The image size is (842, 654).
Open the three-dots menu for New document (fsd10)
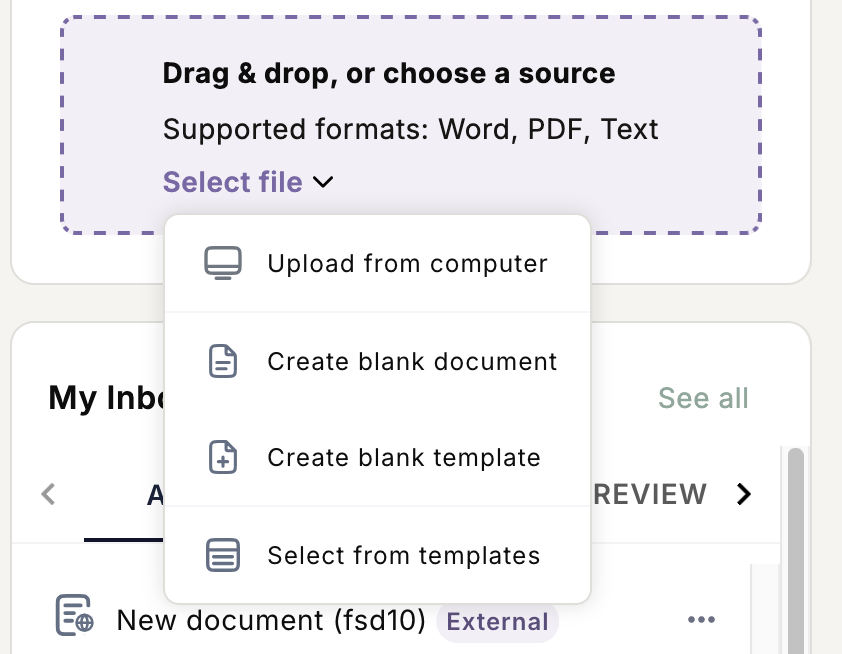(x=701, y=620)
